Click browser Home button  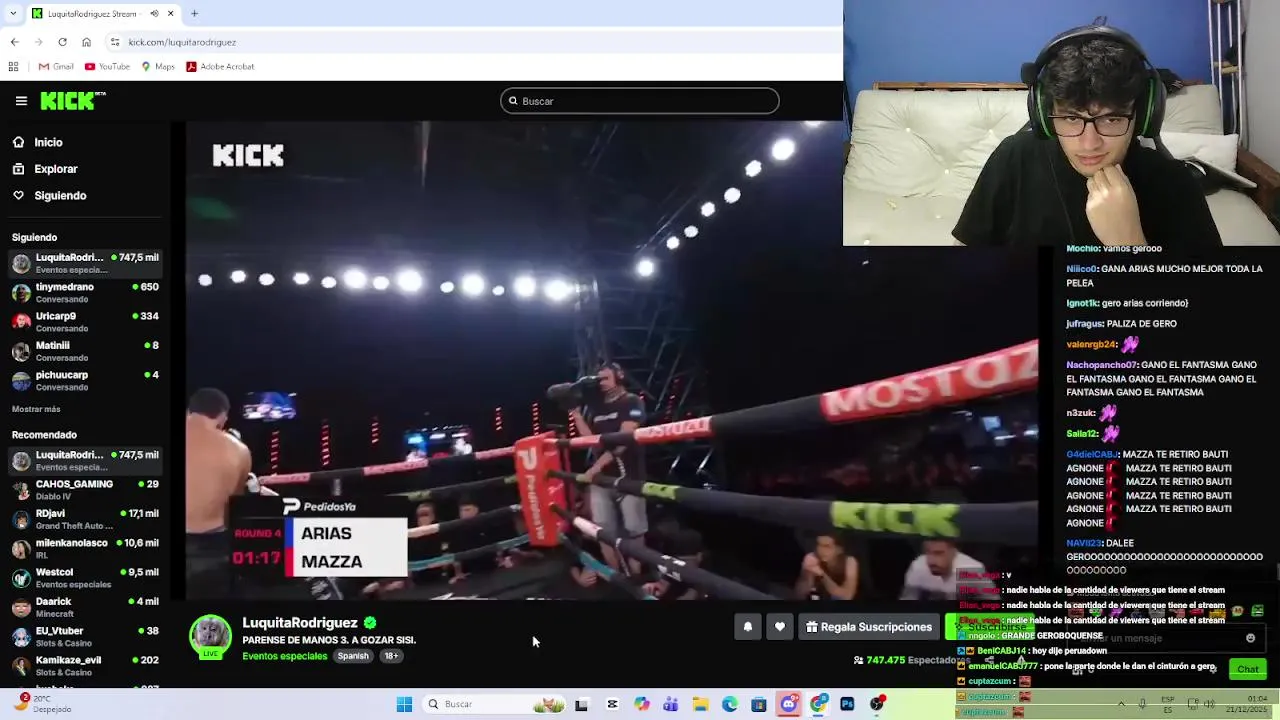click(86, 42)
